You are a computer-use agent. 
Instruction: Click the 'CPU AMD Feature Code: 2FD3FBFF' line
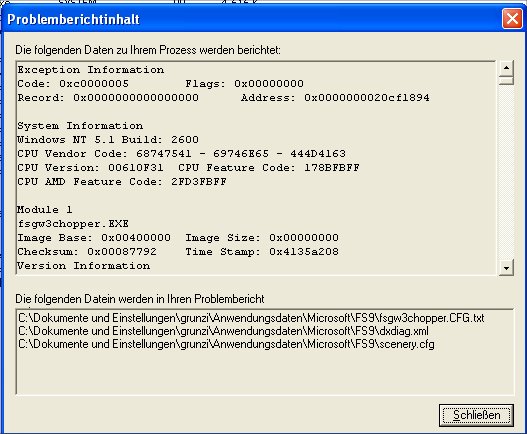pos(122,182)
